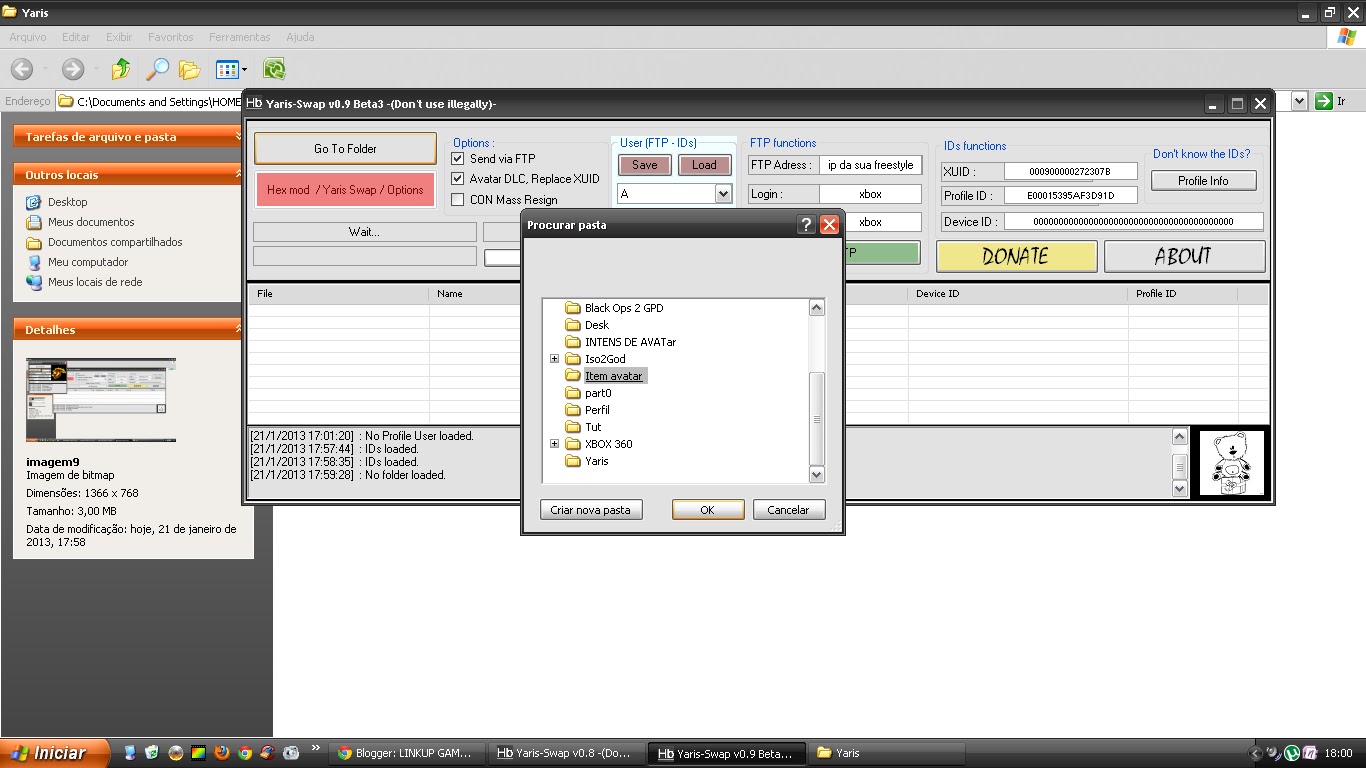
Task: Click the Go To Folder button
Action: click(345, 148)
